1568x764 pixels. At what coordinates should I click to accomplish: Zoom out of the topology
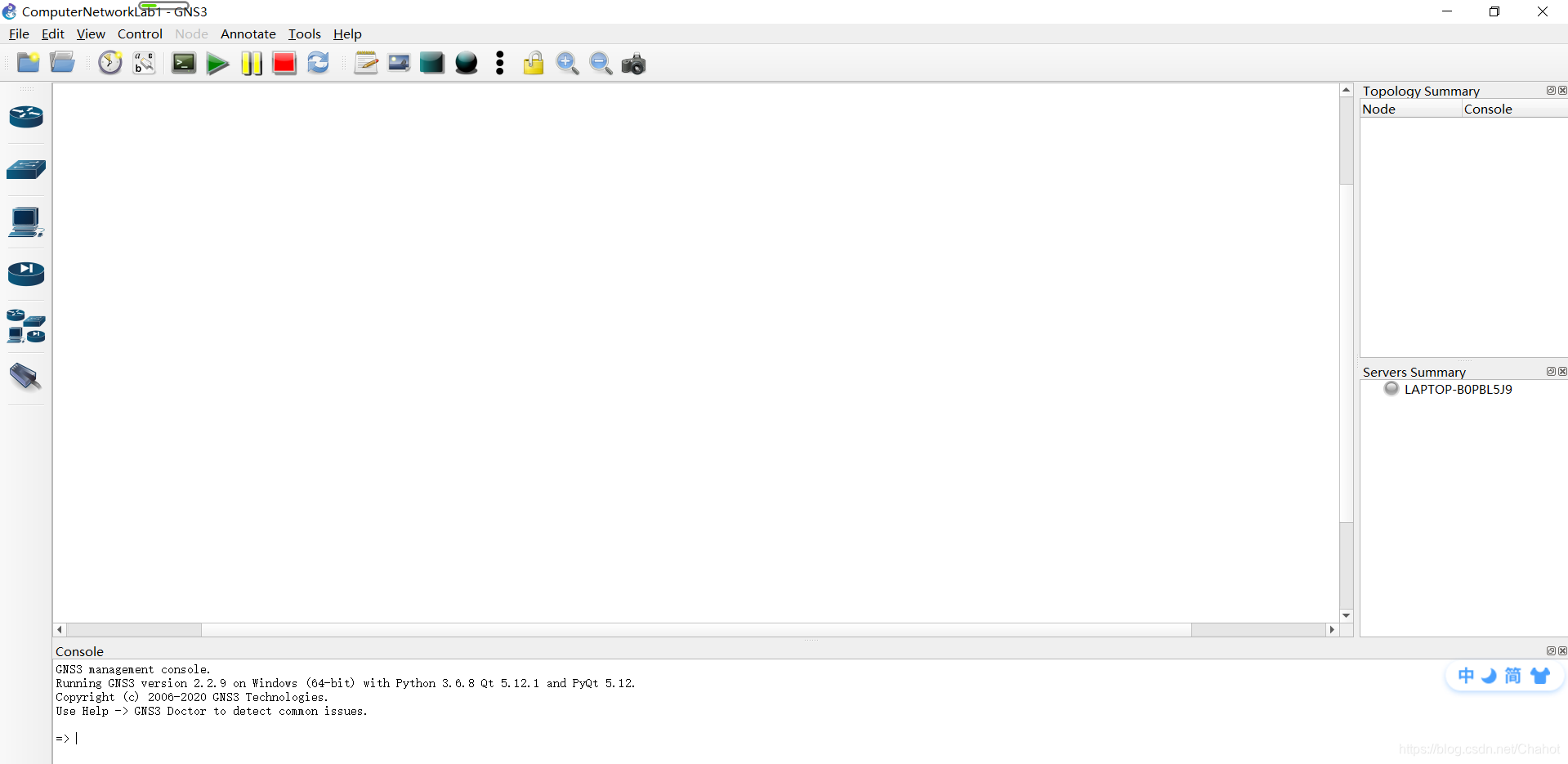coord(601,63)
